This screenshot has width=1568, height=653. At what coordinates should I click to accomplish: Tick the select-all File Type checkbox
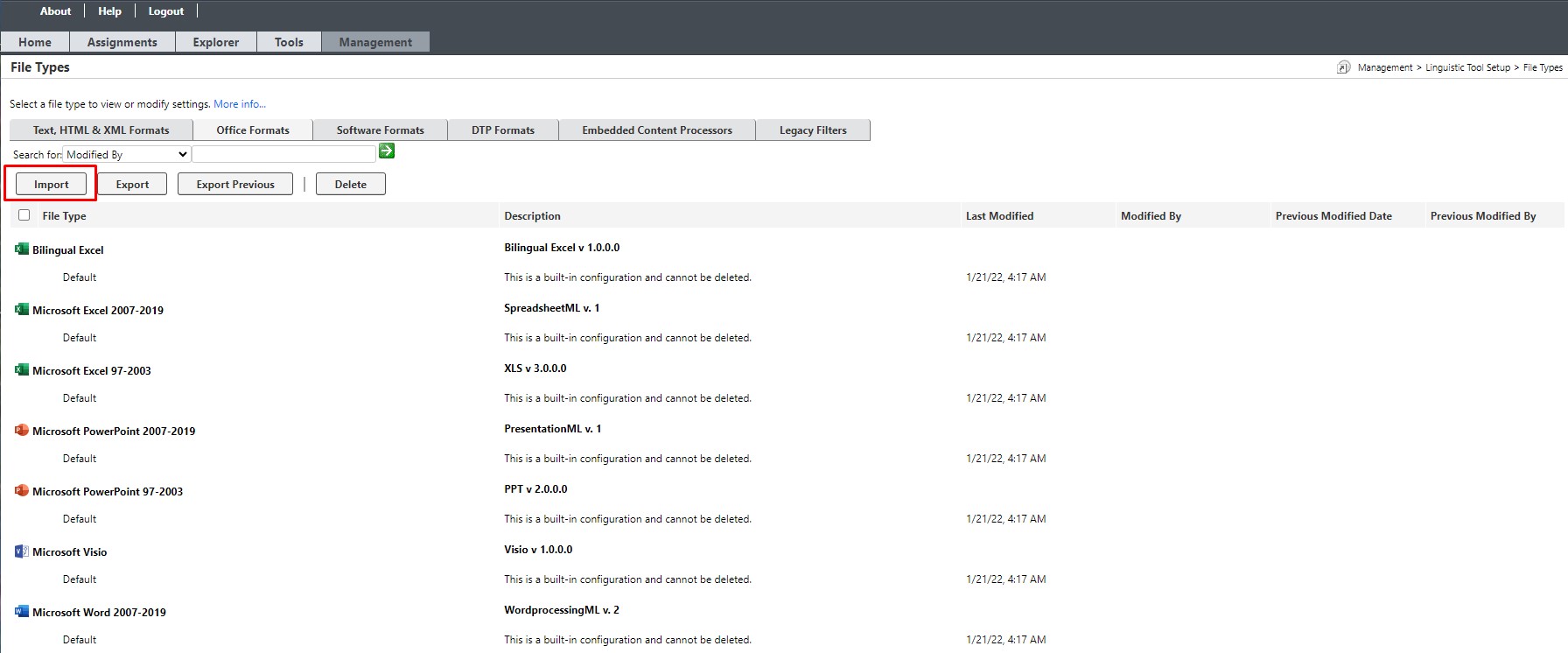24,215
